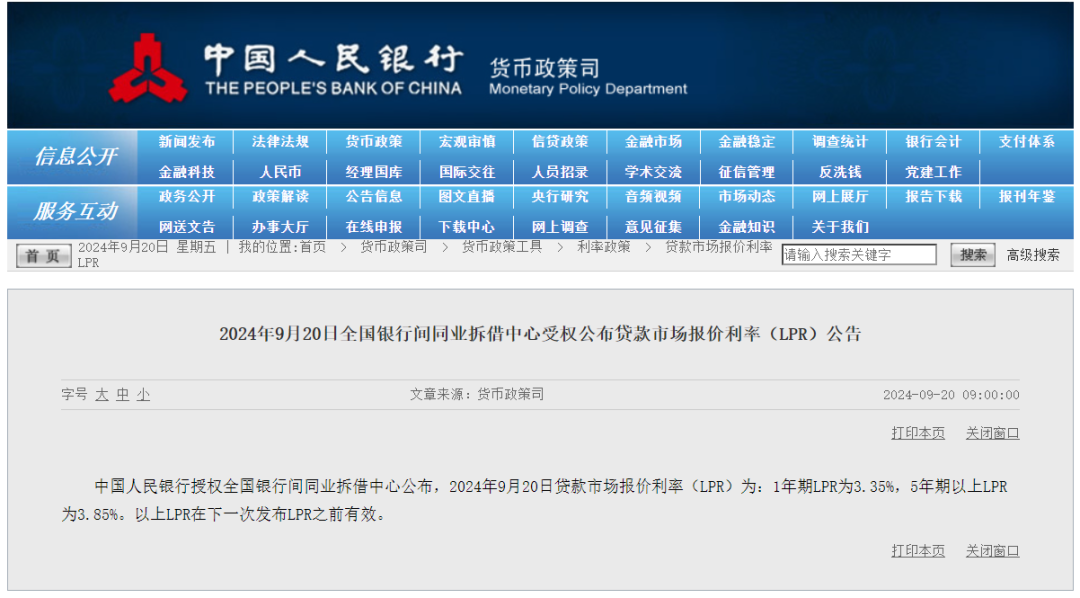Screen dimensions: 1080x598
Task: Open 报告下载 menu item
Action: (933, 197)
